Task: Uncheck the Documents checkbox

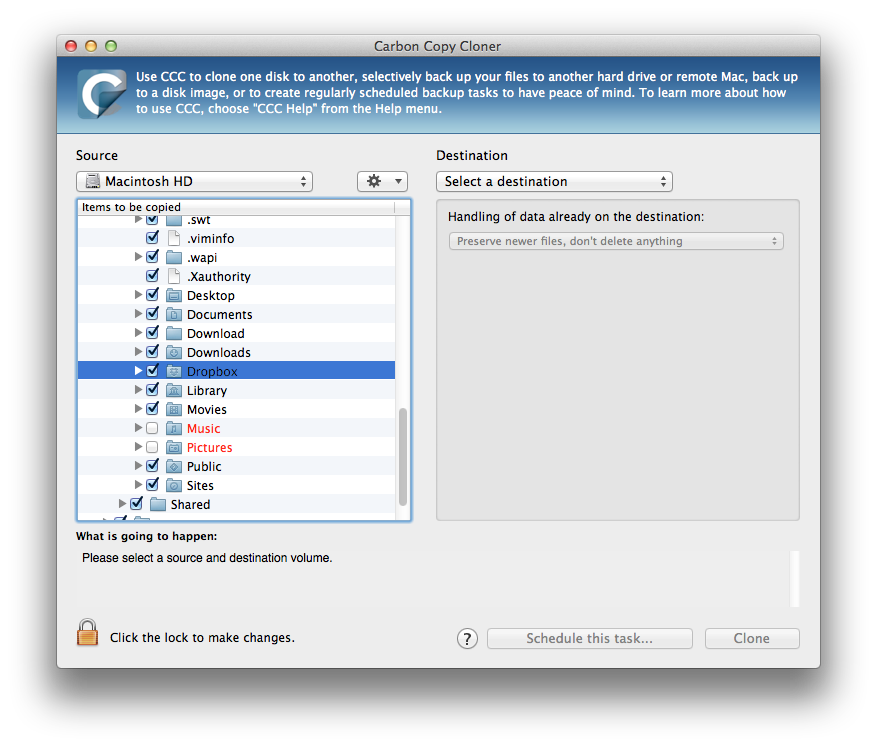Action: coord(152,314)
